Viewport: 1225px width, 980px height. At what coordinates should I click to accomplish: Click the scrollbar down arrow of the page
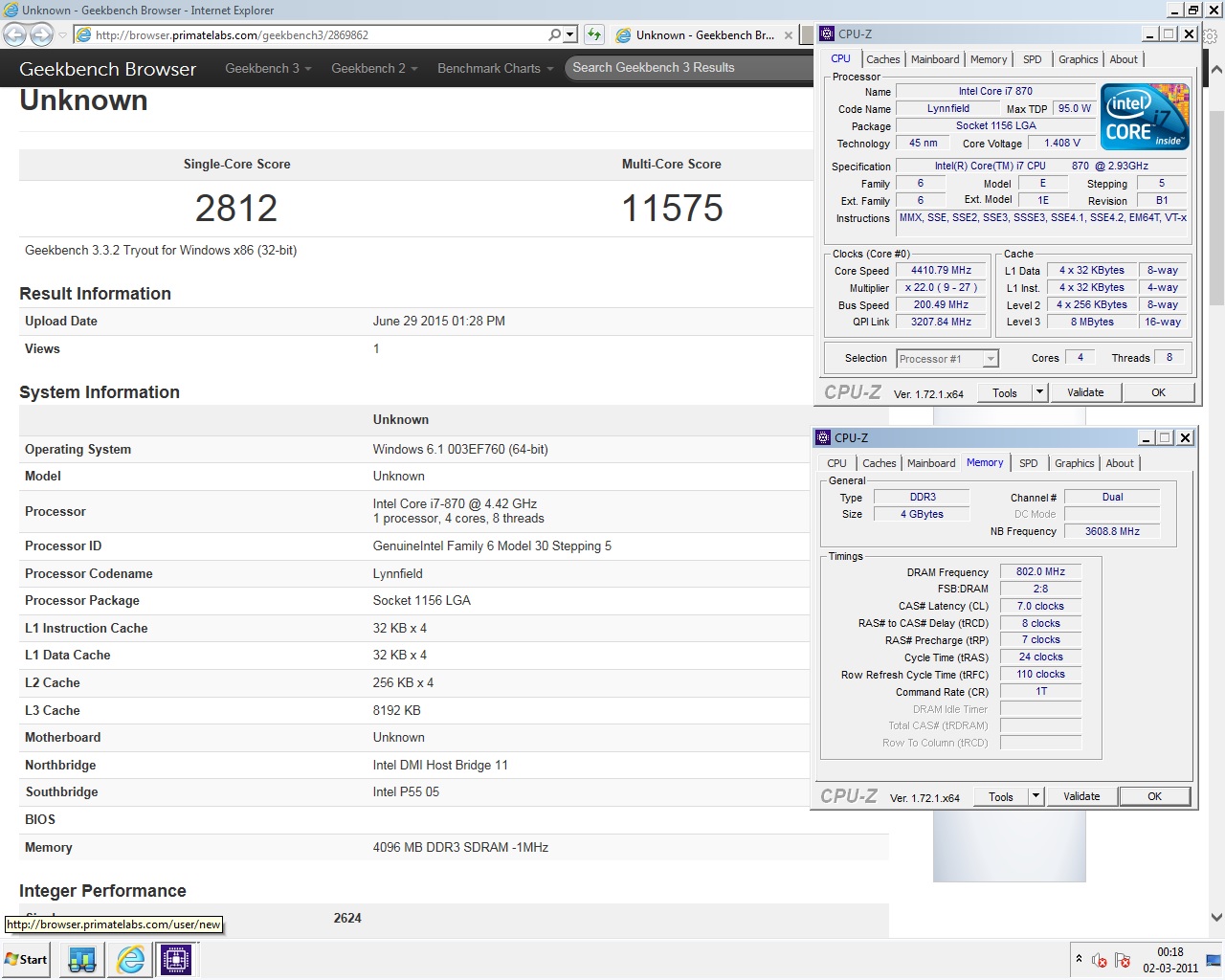coord(1216,917)
